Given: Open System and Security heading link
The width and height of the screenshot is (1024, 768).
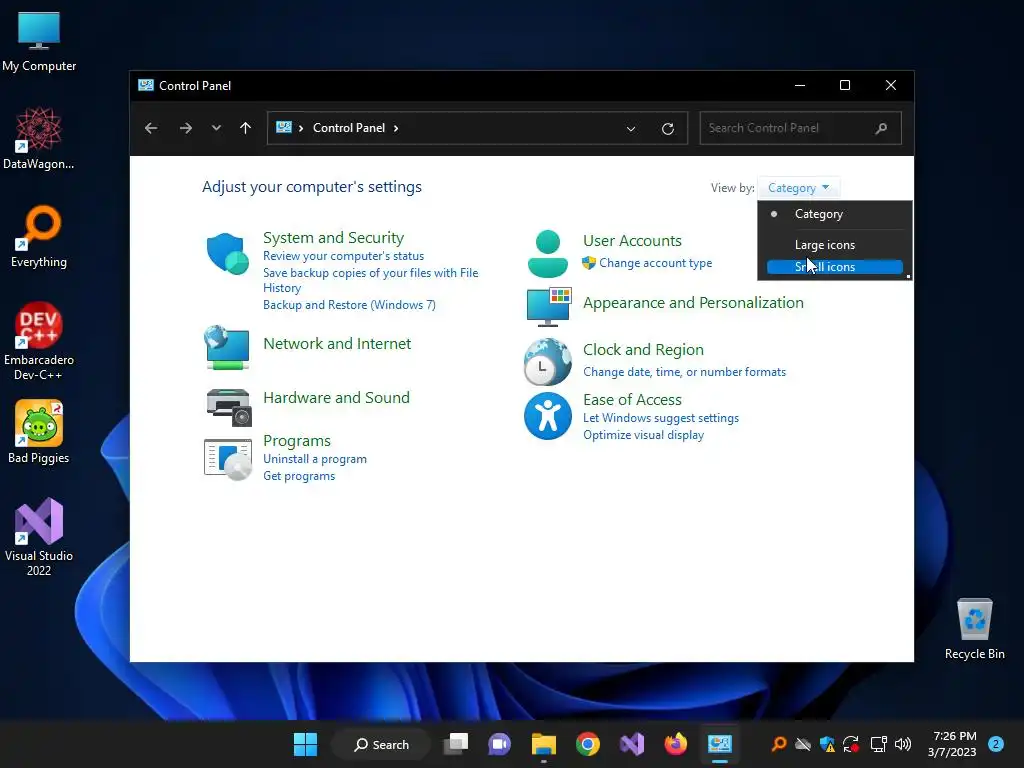Looking at the screenshot, I should point(333,238).
